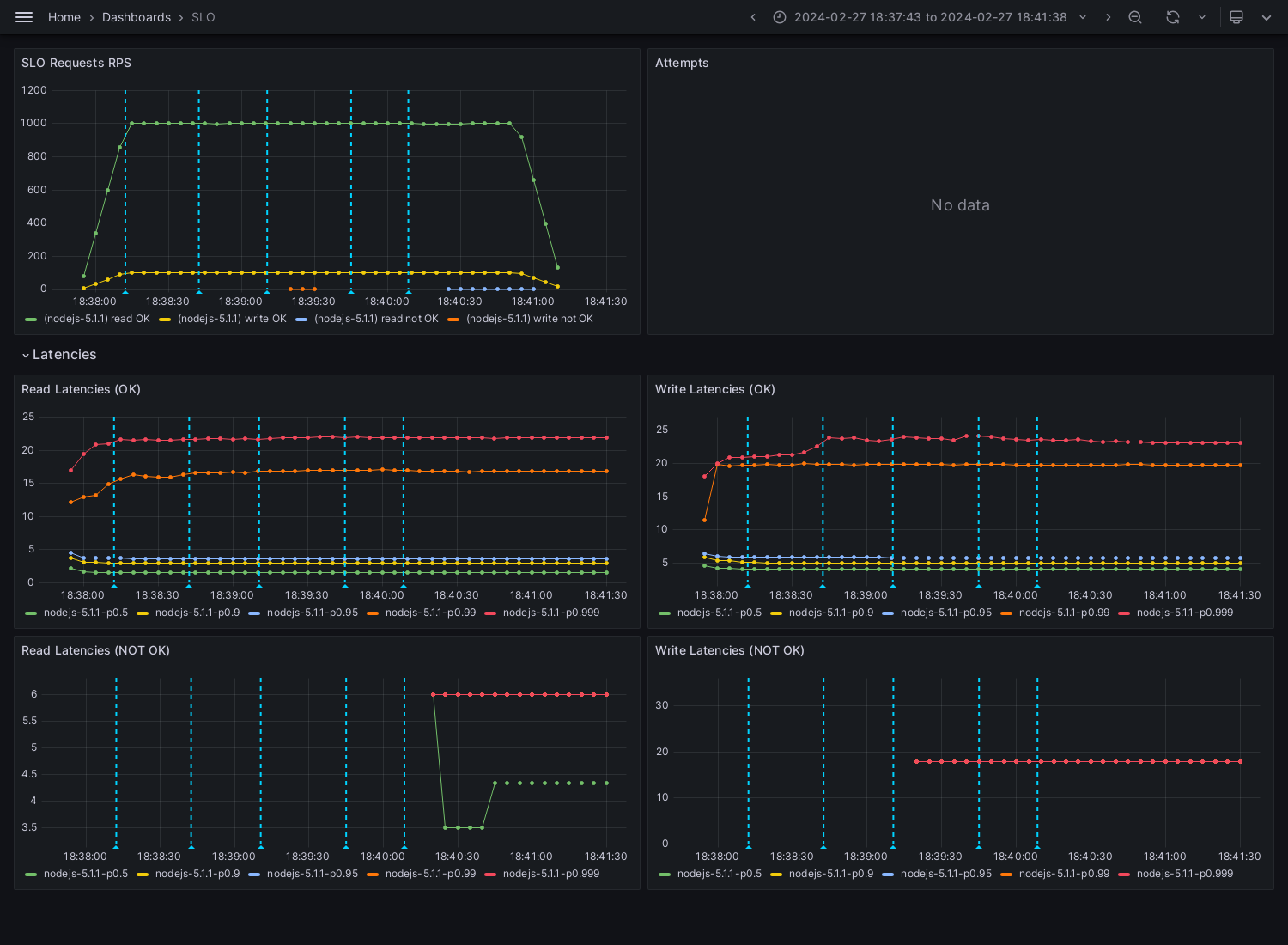Toggle p0.95 series in Write Latencies (OK) legend

pyautogui.click(x=946, y=613)
